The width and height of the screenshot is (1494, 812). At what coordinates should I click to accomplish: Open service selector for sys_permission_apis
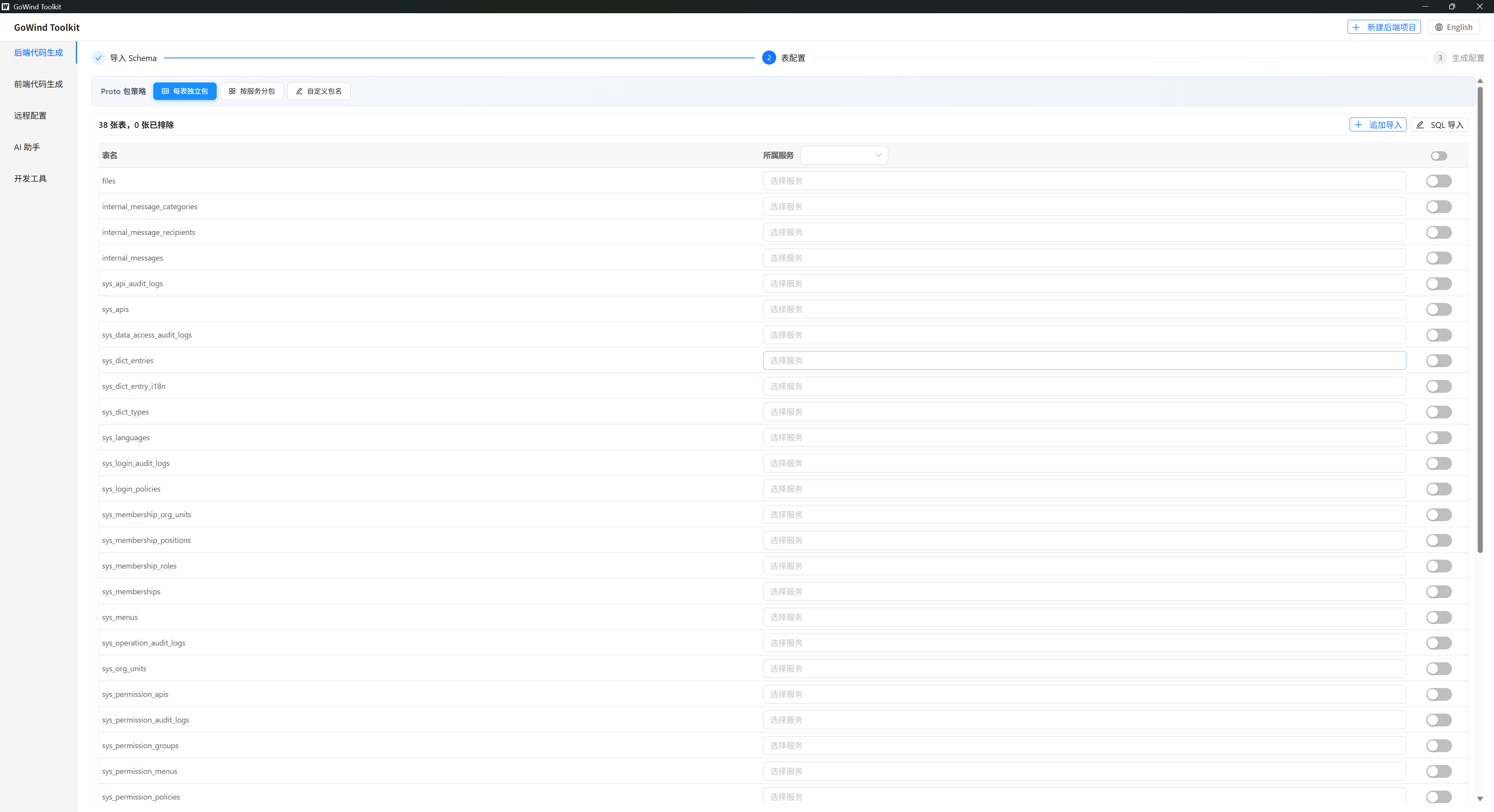pos(1085,694)
